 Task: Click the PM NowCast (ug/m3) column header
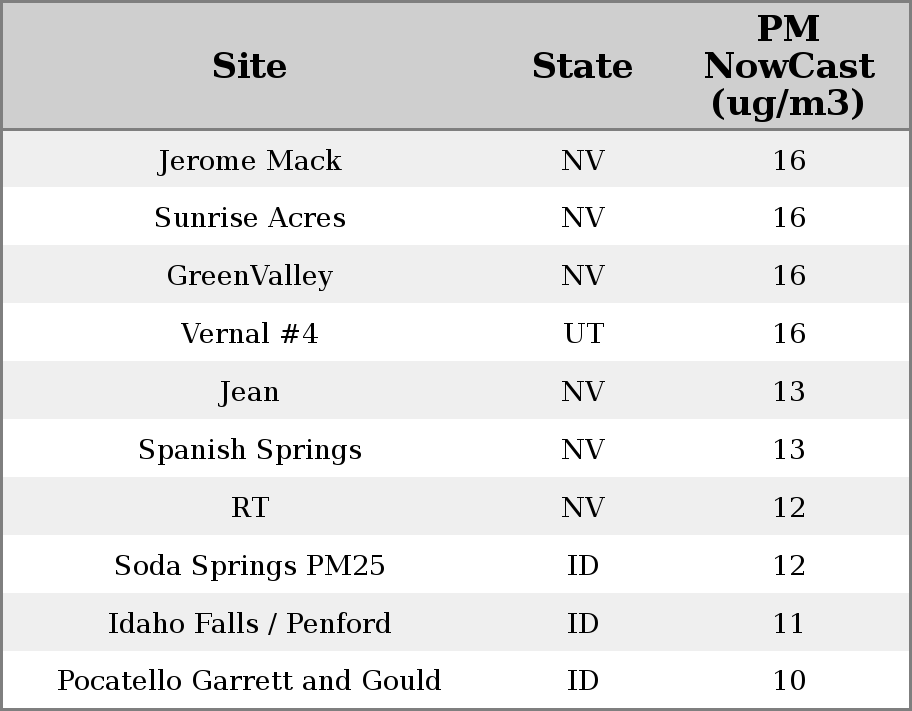pos(788,66)
